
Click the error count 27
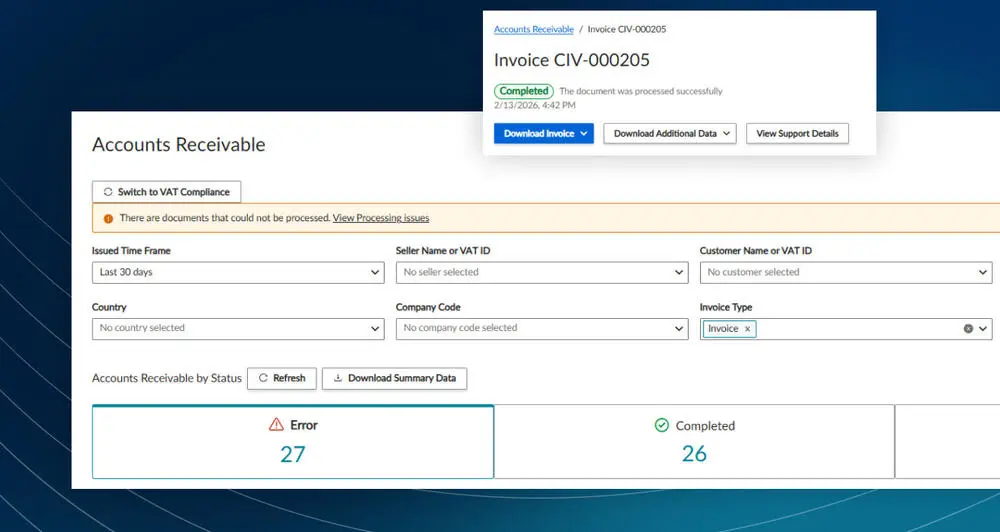click(293, 454)
